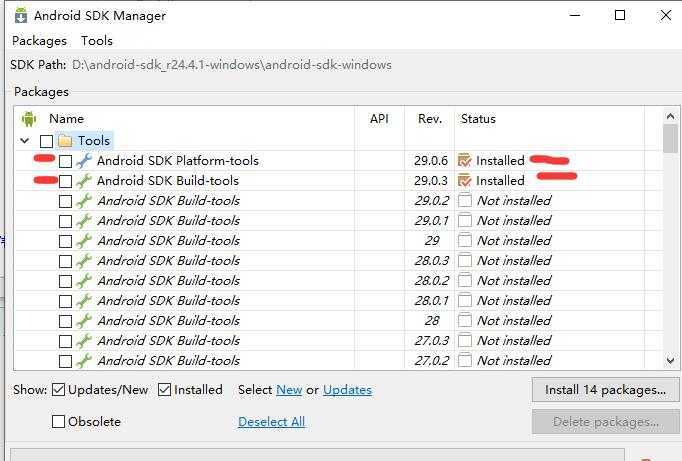
Task: Uncheck the Installed show checkbox
Action: [165, 390]
